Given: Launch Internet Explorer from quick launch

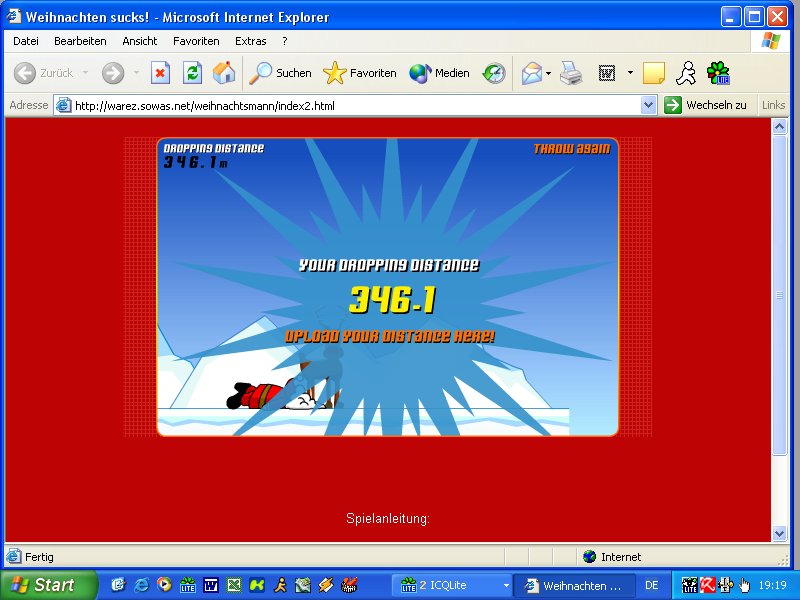Looking at the screenshot, I should pos(141,585).
